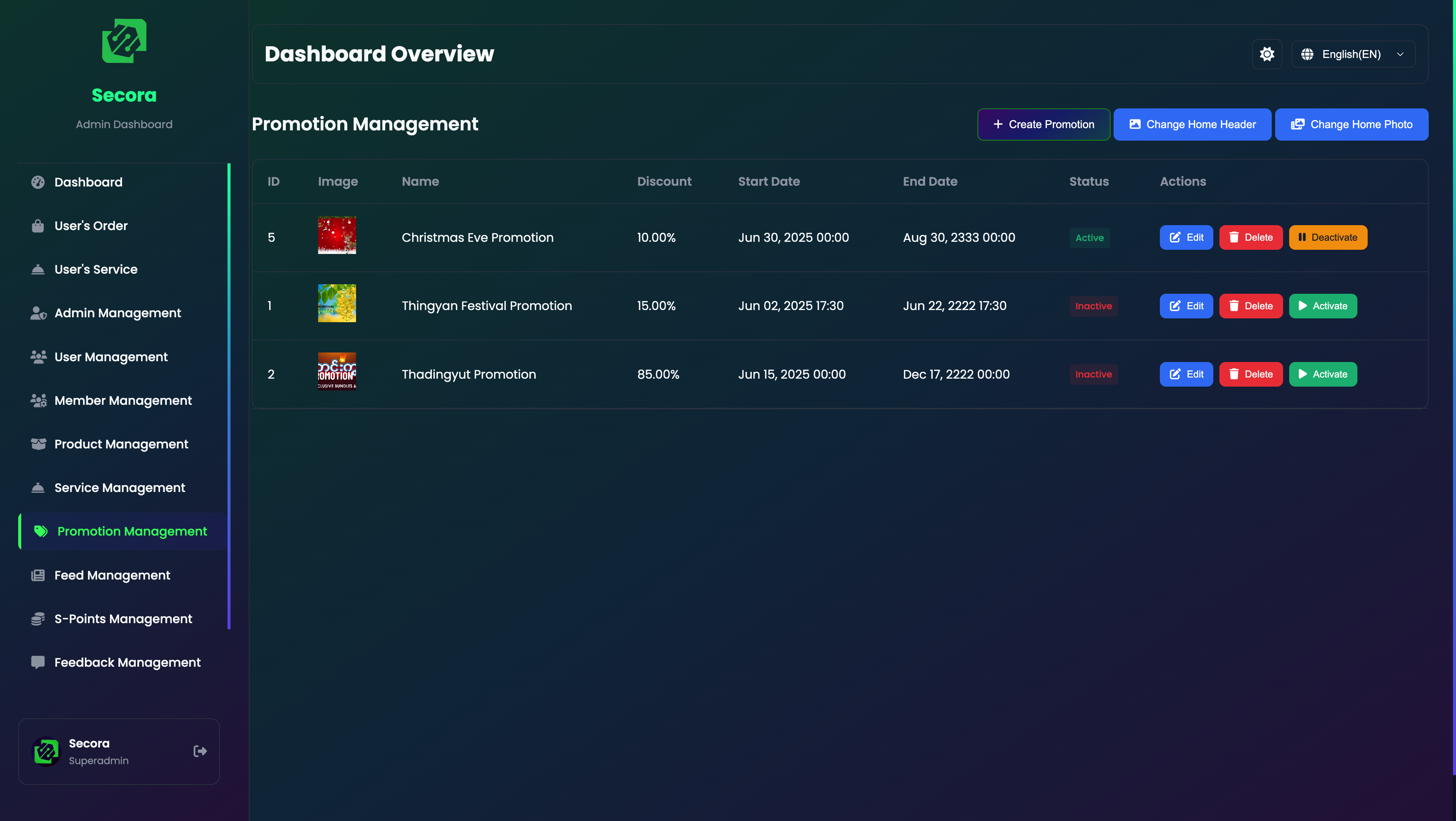Click the Feed Management newspaper icon
Viewport: 1456px width, 821px height.
(x=38, y=575)
